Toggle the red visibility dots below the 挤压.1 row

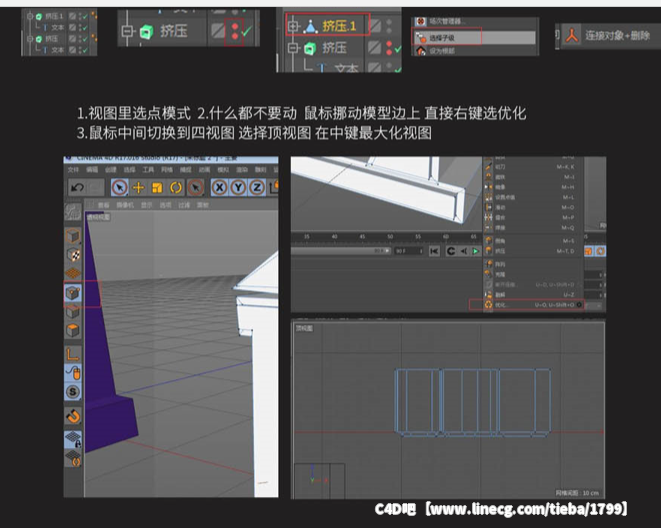389,47
